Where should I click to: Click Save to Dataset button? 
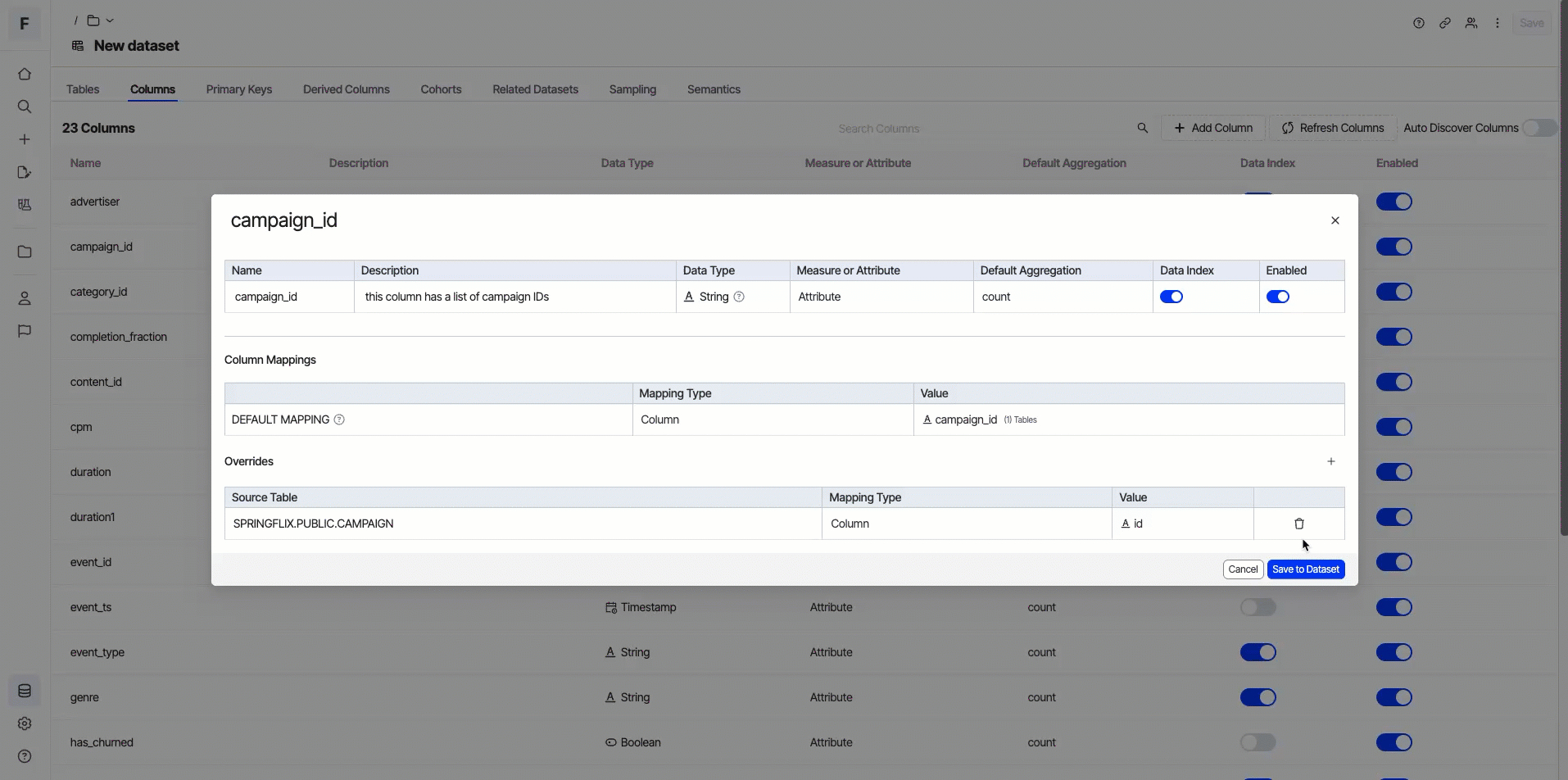[x=1306, y=569]
